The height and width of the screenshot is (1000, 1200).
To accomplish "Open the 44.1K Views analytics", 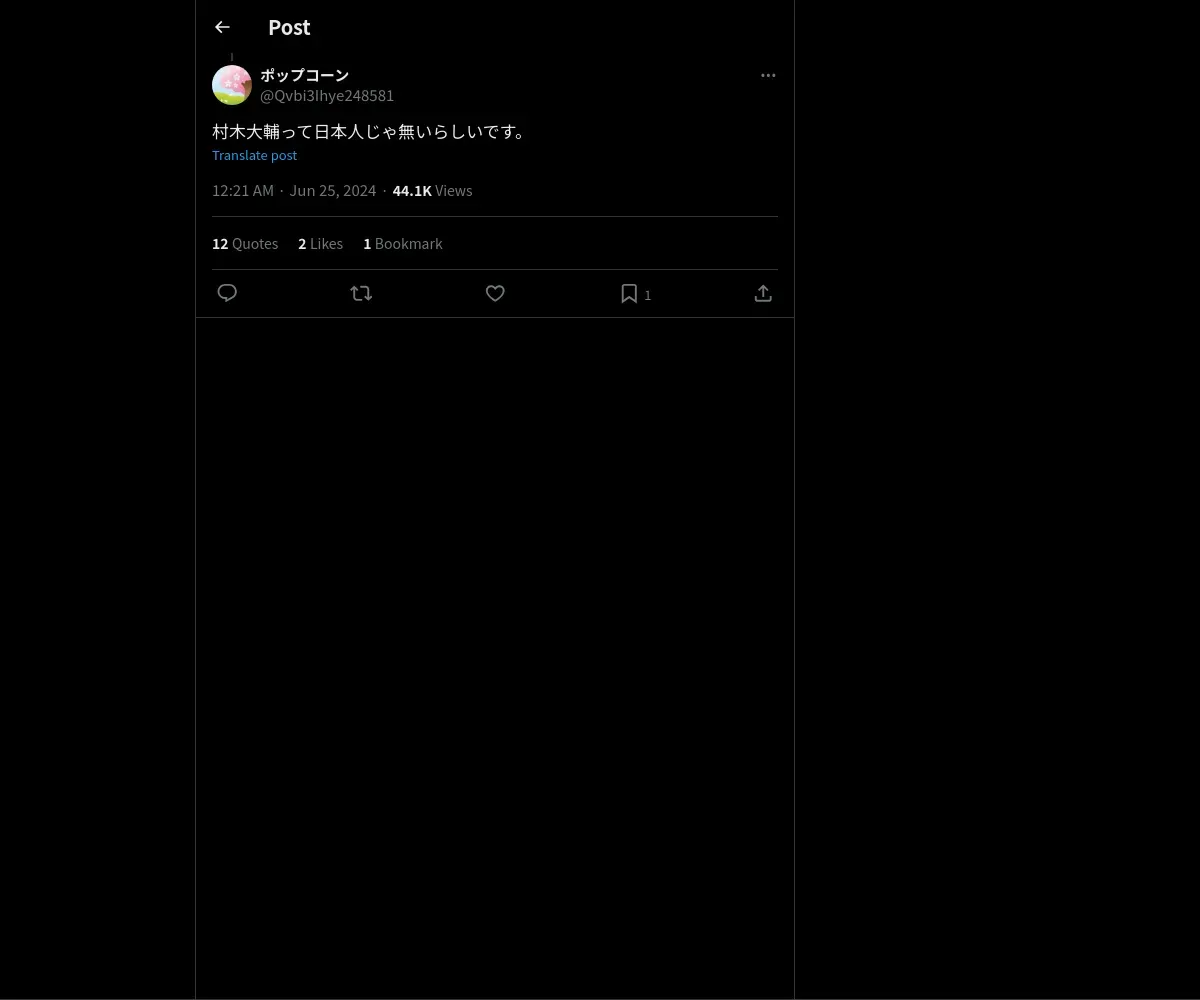I will (432, 190).
